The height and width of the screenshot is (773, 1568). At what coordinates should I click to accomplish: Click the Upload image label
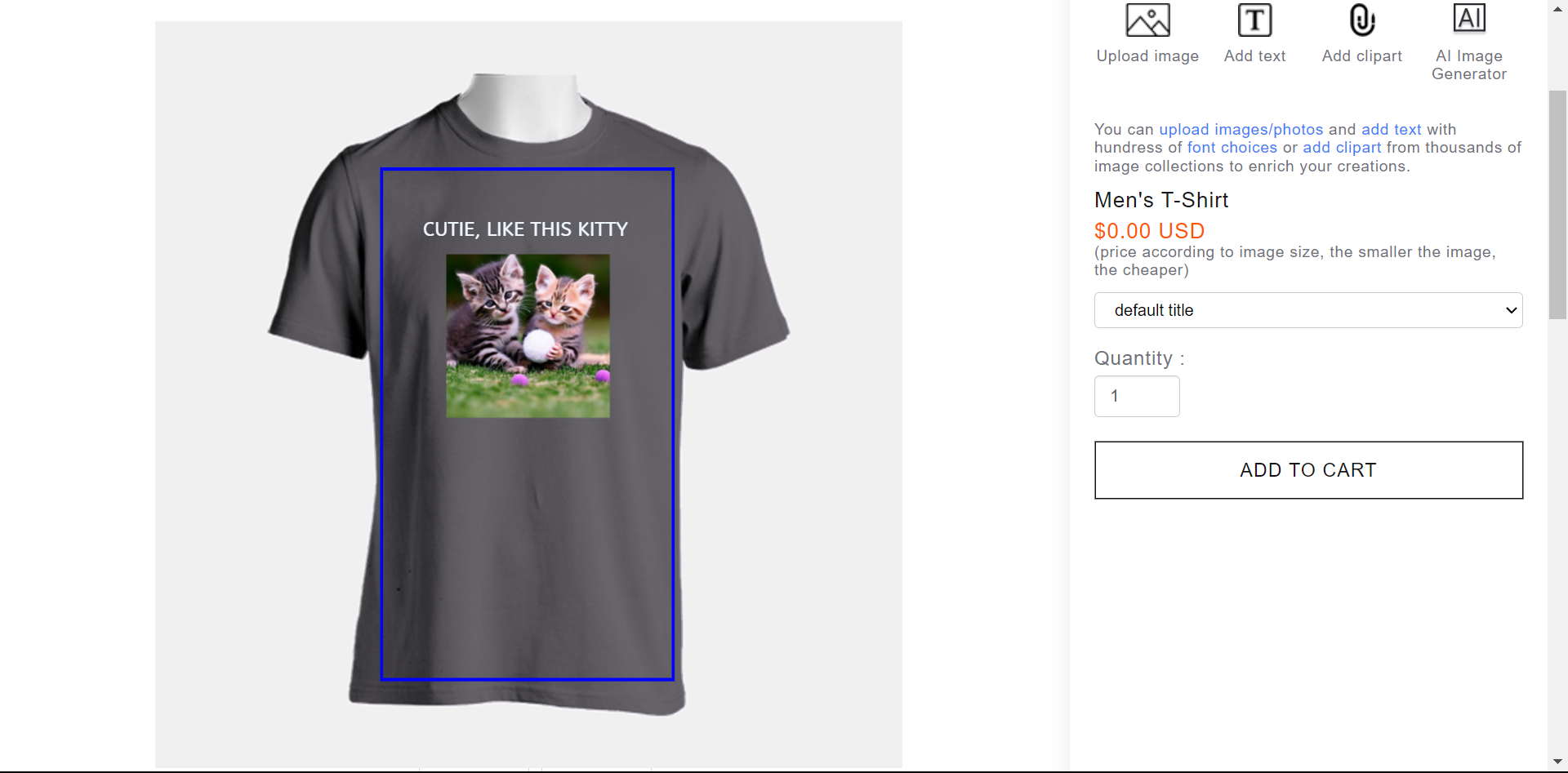(1147, 56)
